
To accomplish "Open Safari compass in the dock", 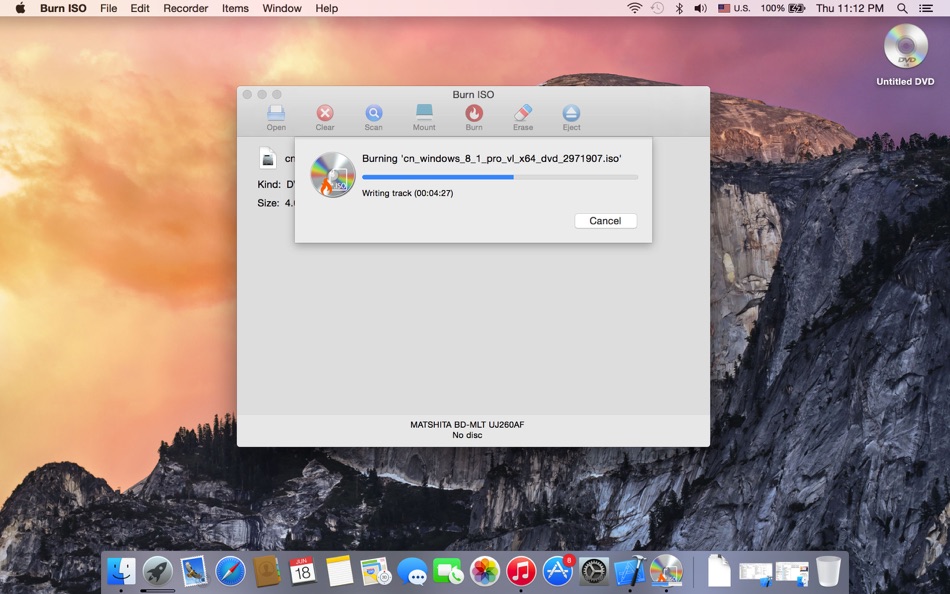I will (x=230, y=571).
